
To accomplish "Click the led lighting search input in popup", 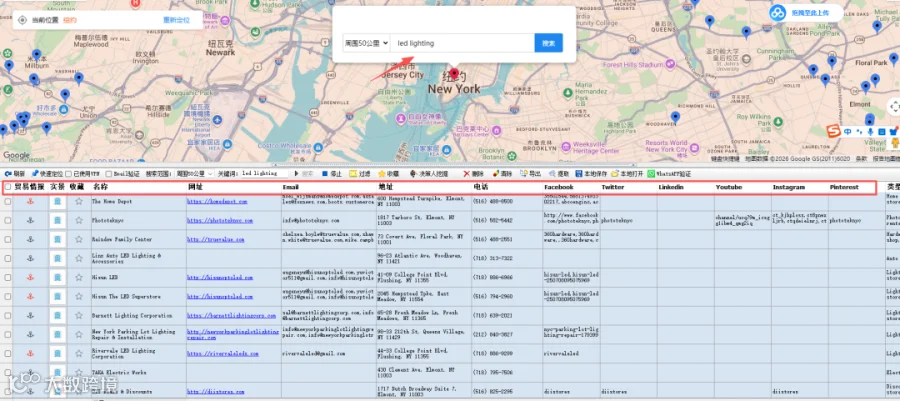I will click(x=462, y=42).
